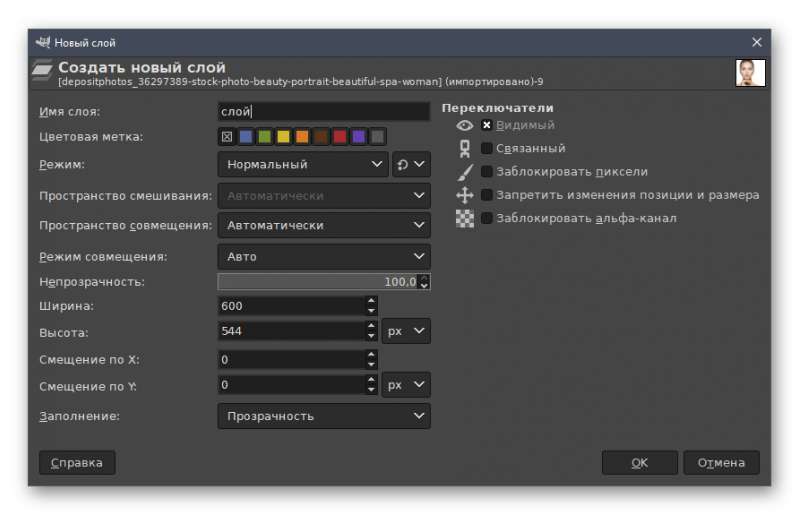Open Режим совмещения dropdown showing Авто

click(x=324, y=257)
